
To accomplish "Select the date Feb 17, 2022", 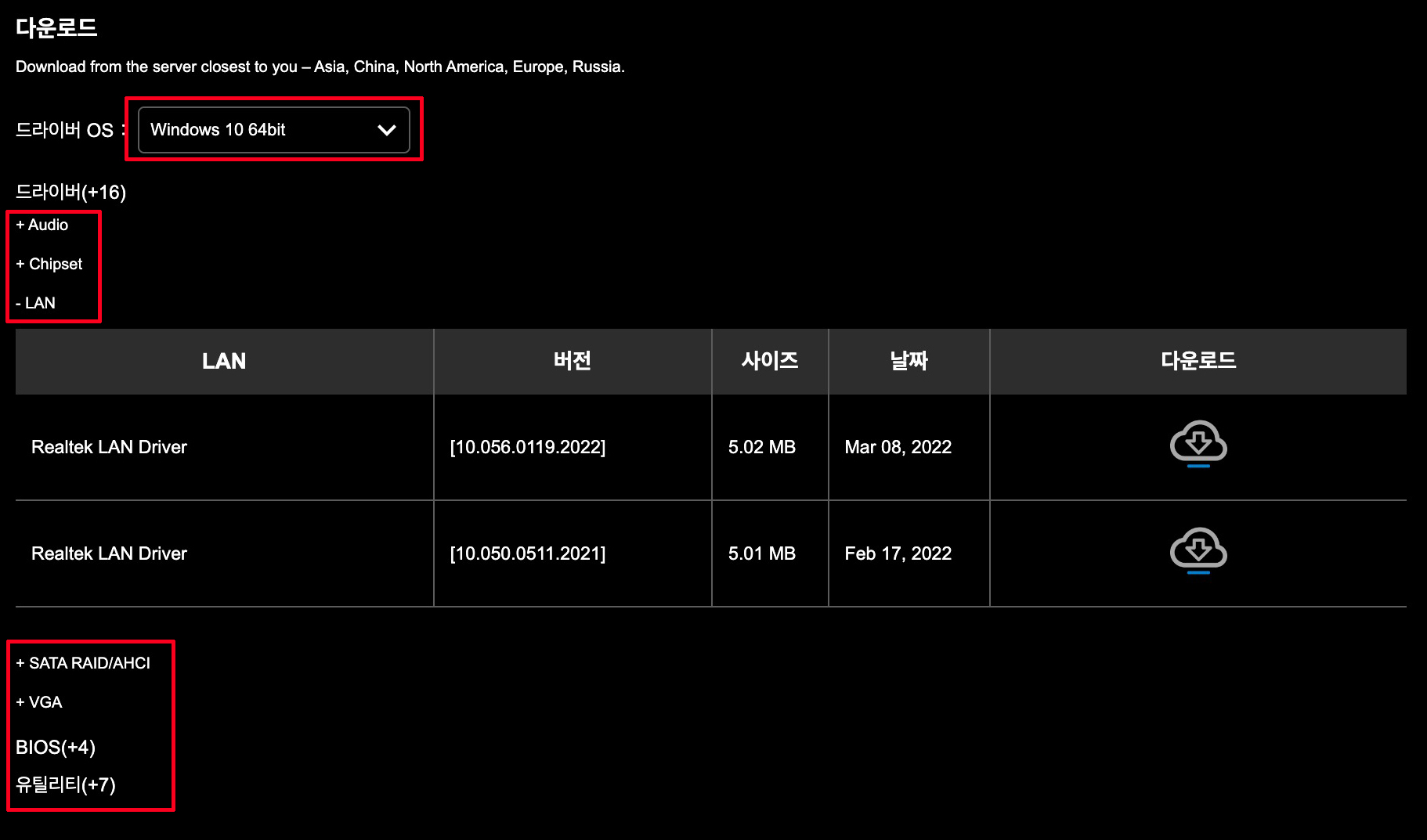I will click(898, 553).
